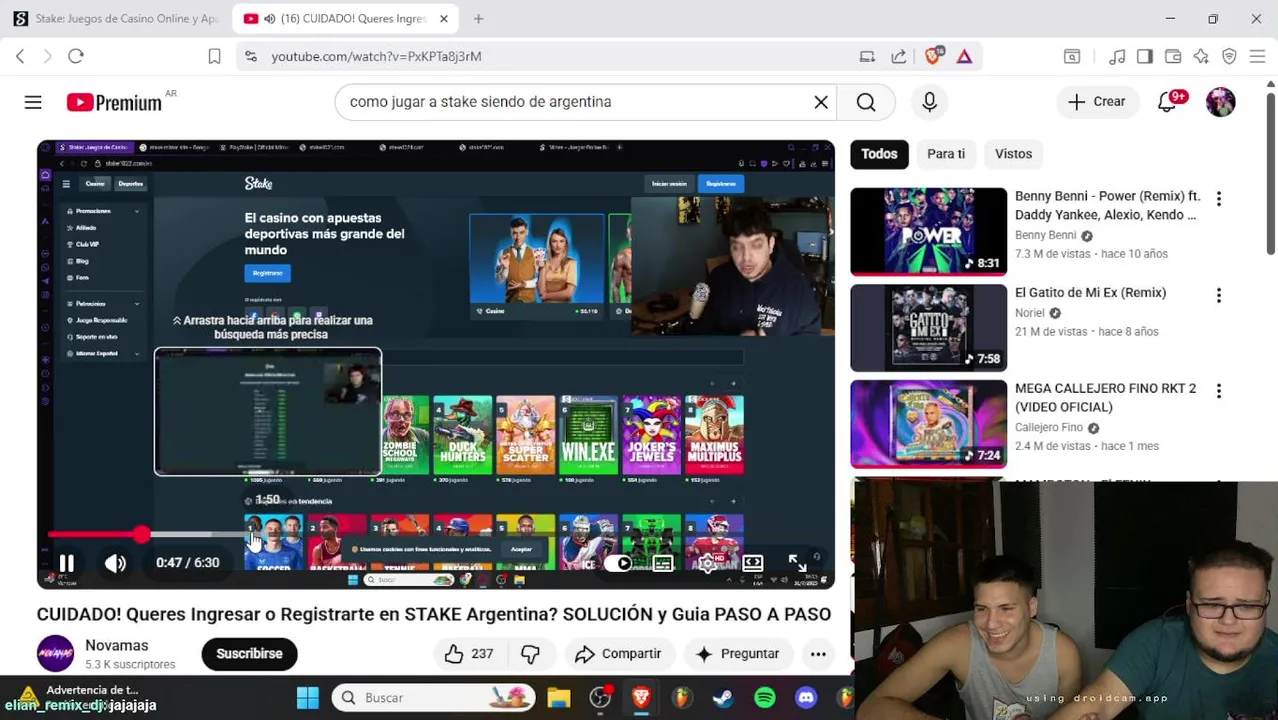Screen dimensions: 1278x720
Task: Subscribe with the Suscribirse button
Action: coord(250,654)
